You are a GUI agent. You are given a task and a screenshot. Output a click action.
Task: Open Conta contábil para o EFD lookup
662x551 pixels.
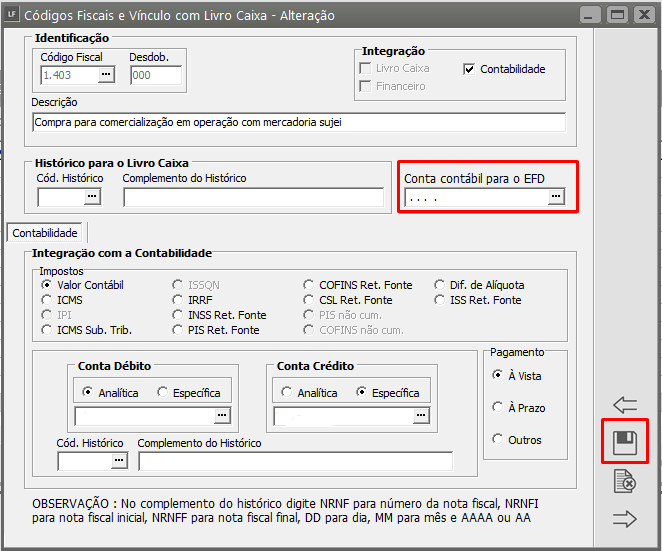[556, 198]
